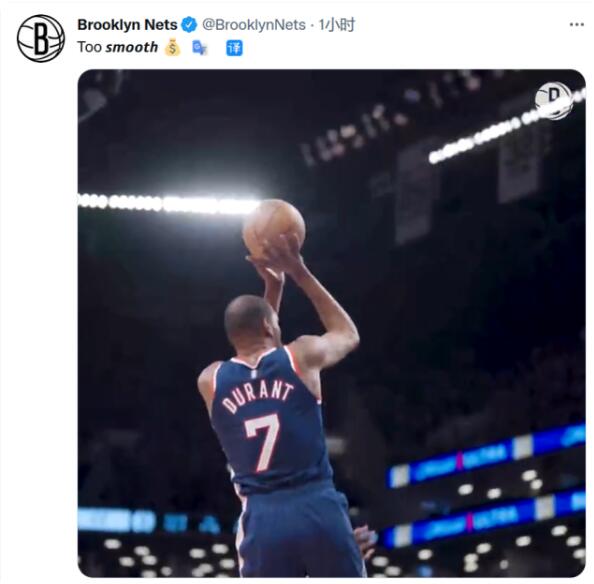Click the Nets watermark logo inside the video
594x584 pixels.
(x=554, y=101)
